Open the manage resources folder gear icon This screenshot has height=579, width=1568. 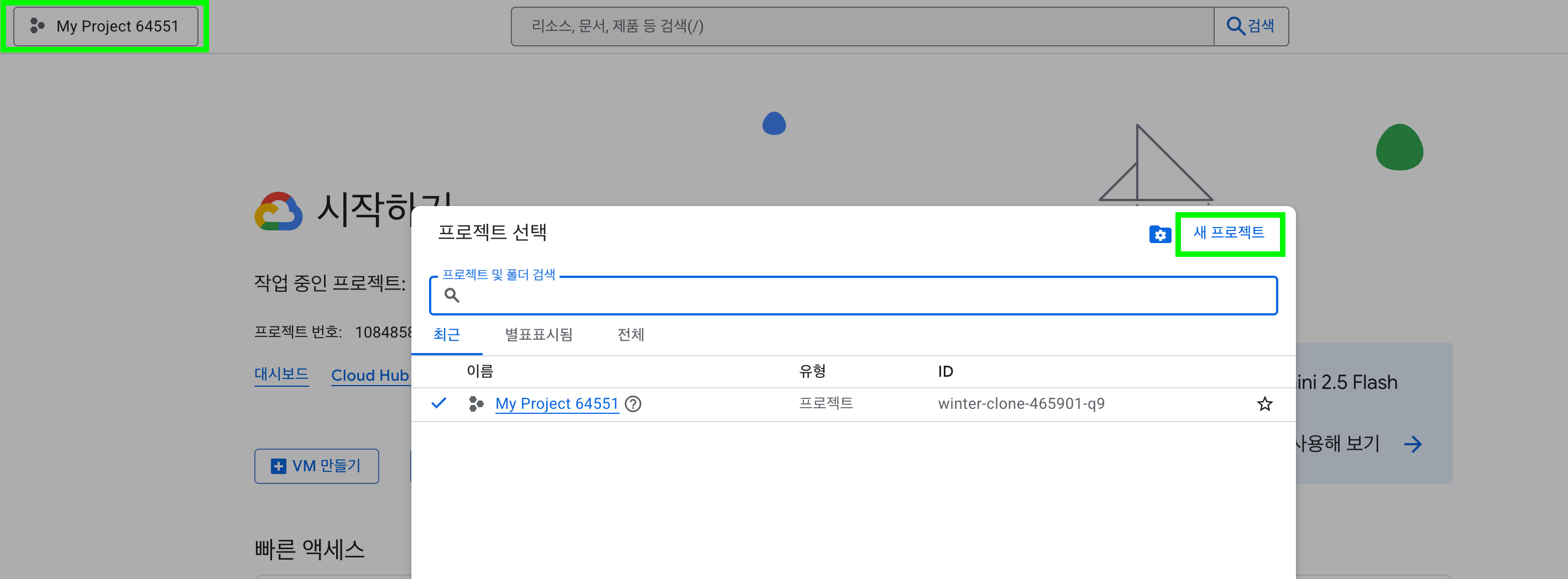point(1159,234)
